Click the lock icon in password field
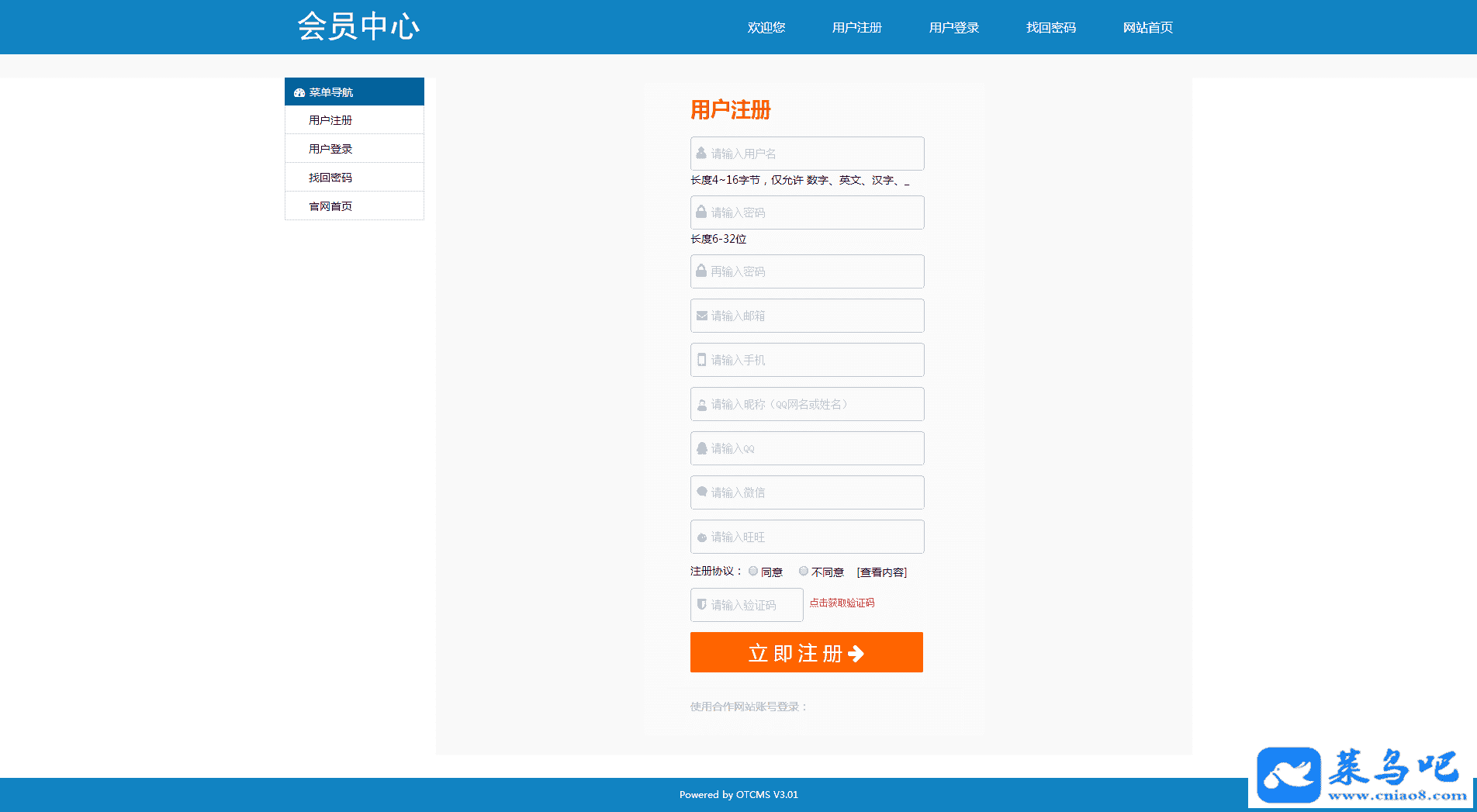 [x=701, y=212]
